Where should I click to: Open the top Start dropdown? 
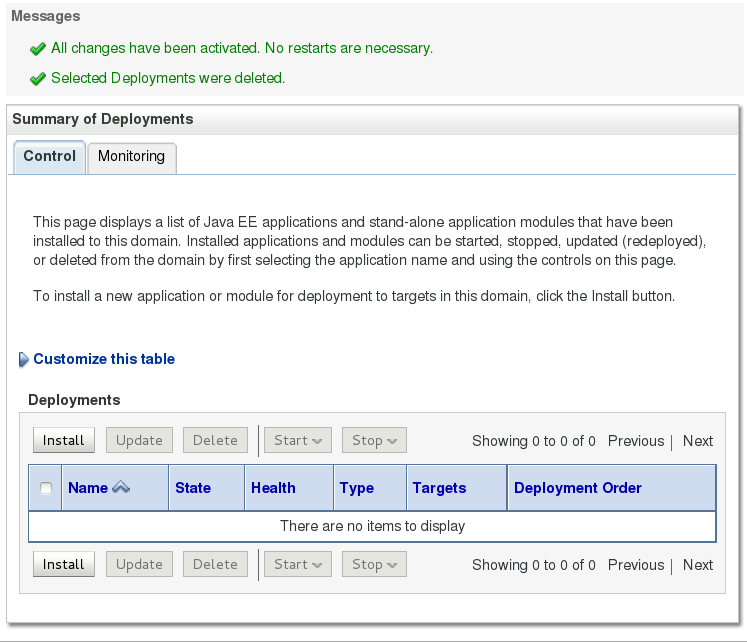(297, 440)
